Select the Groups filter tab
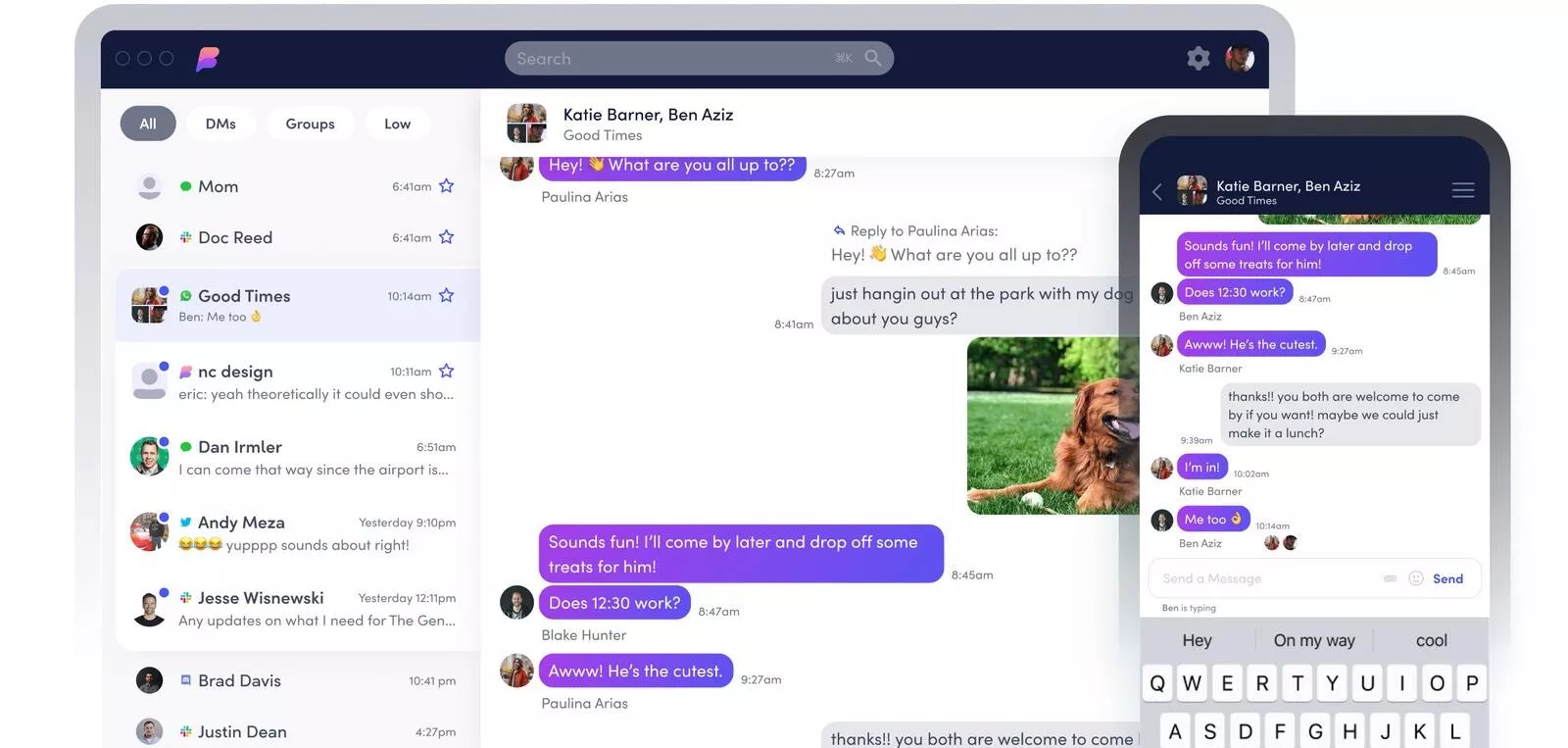This screenshot has height=748, width=1568. (310, 124)
